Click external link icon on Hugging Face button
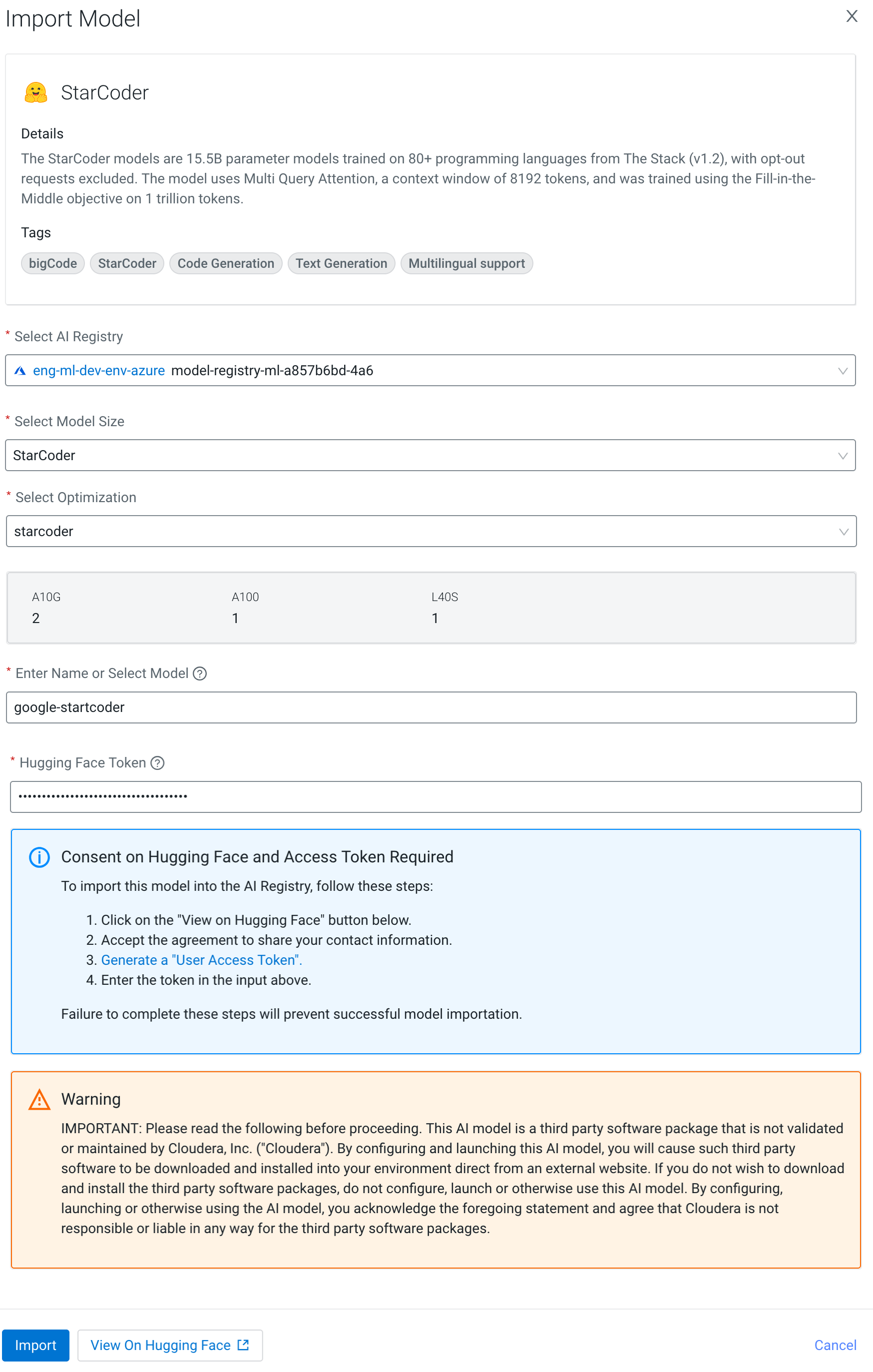 (x=244, y=1345)
